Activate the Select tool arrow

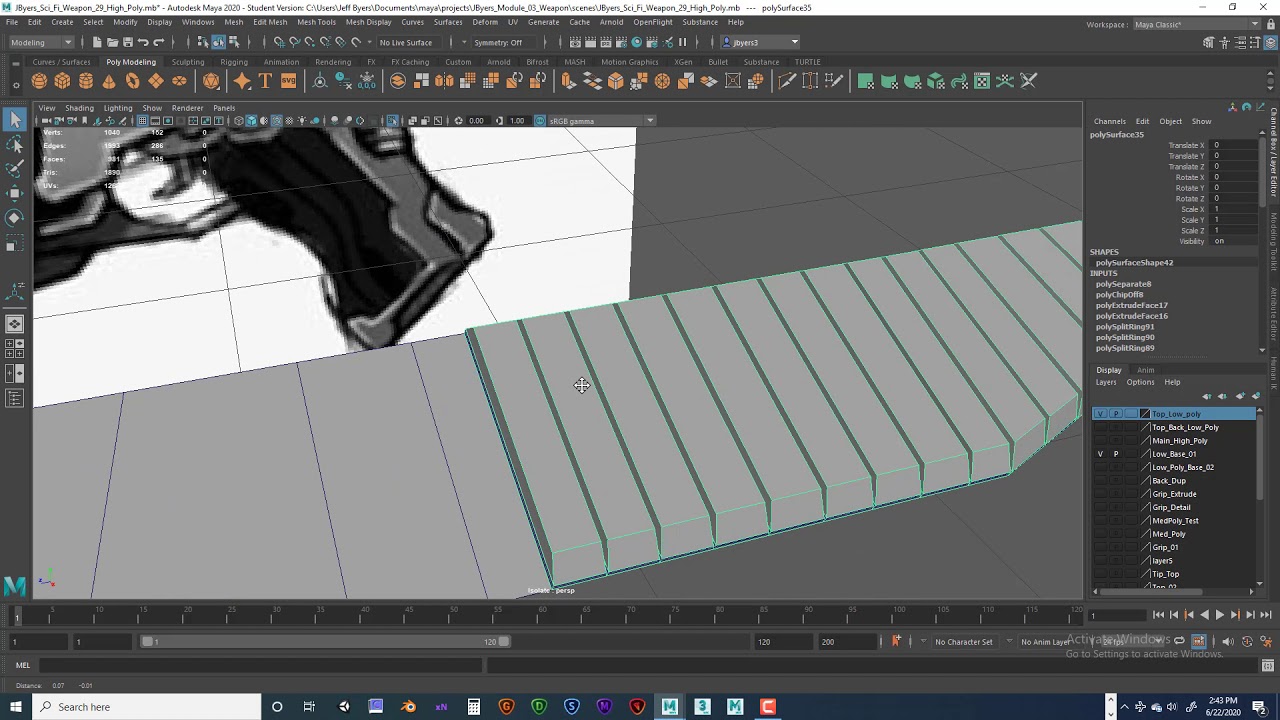coord(14,120)
